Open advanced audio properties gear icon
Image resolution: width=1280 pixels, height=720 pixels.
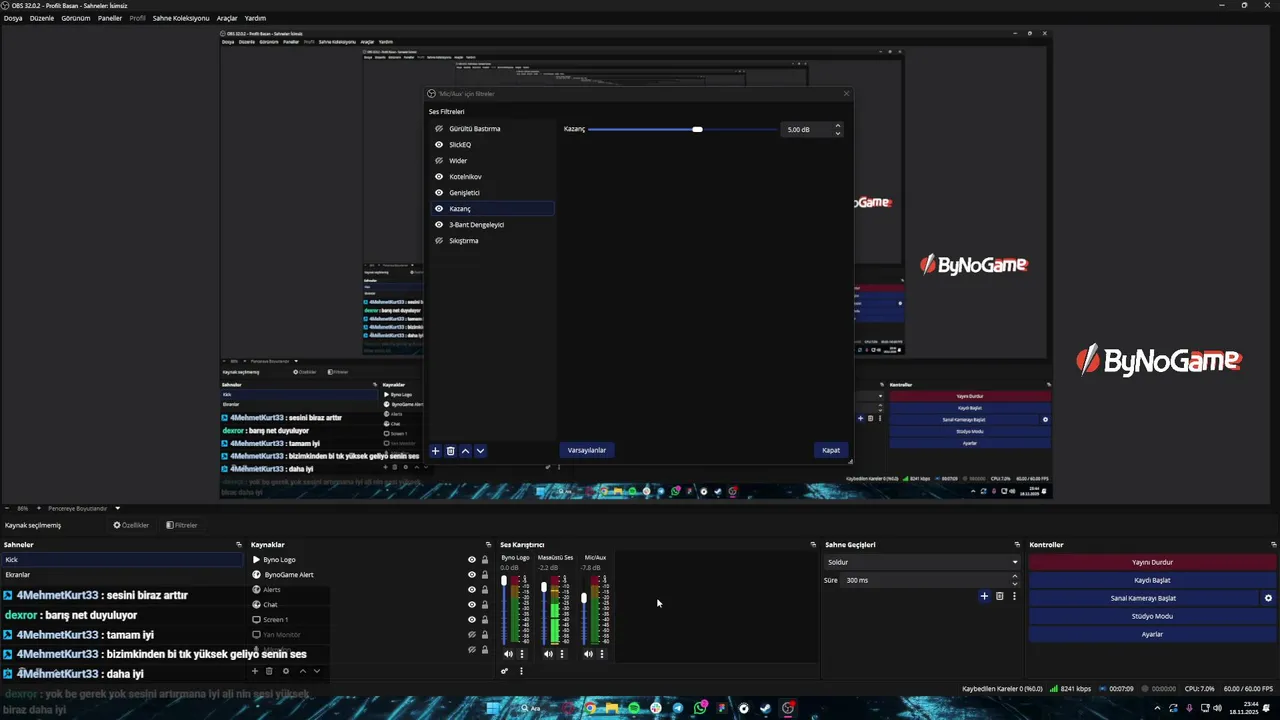pyautogui.click(x=504, y=671)
